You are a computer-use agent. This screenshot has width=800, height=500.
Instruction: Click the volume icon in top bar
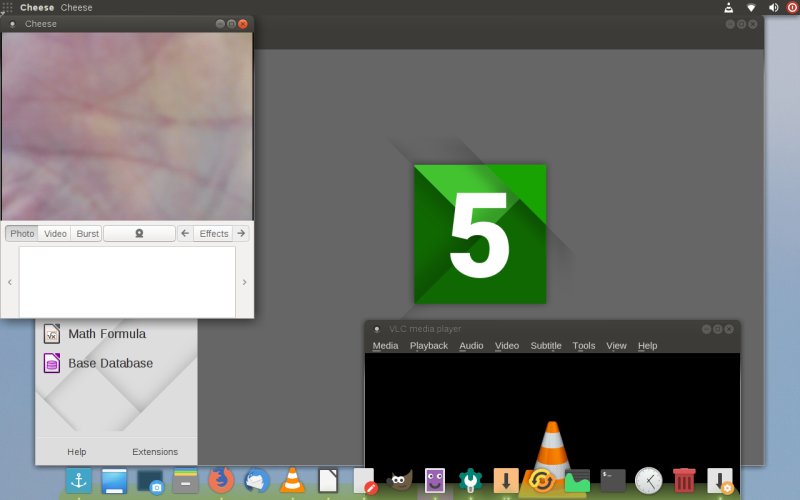coord(773,8)
